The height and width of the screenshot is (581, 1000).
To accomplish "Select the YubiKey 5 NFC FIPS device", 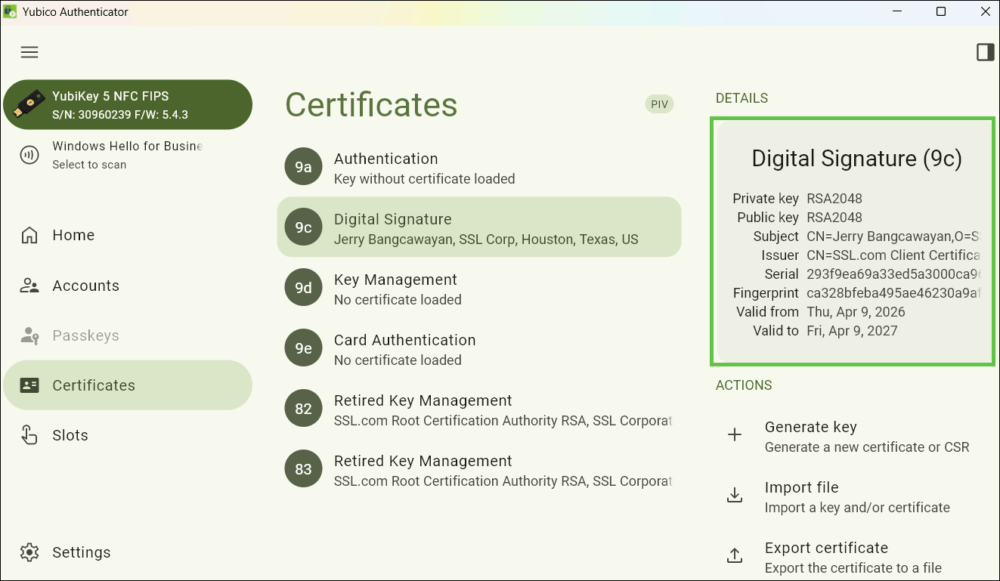I will (x=127, y=105).
